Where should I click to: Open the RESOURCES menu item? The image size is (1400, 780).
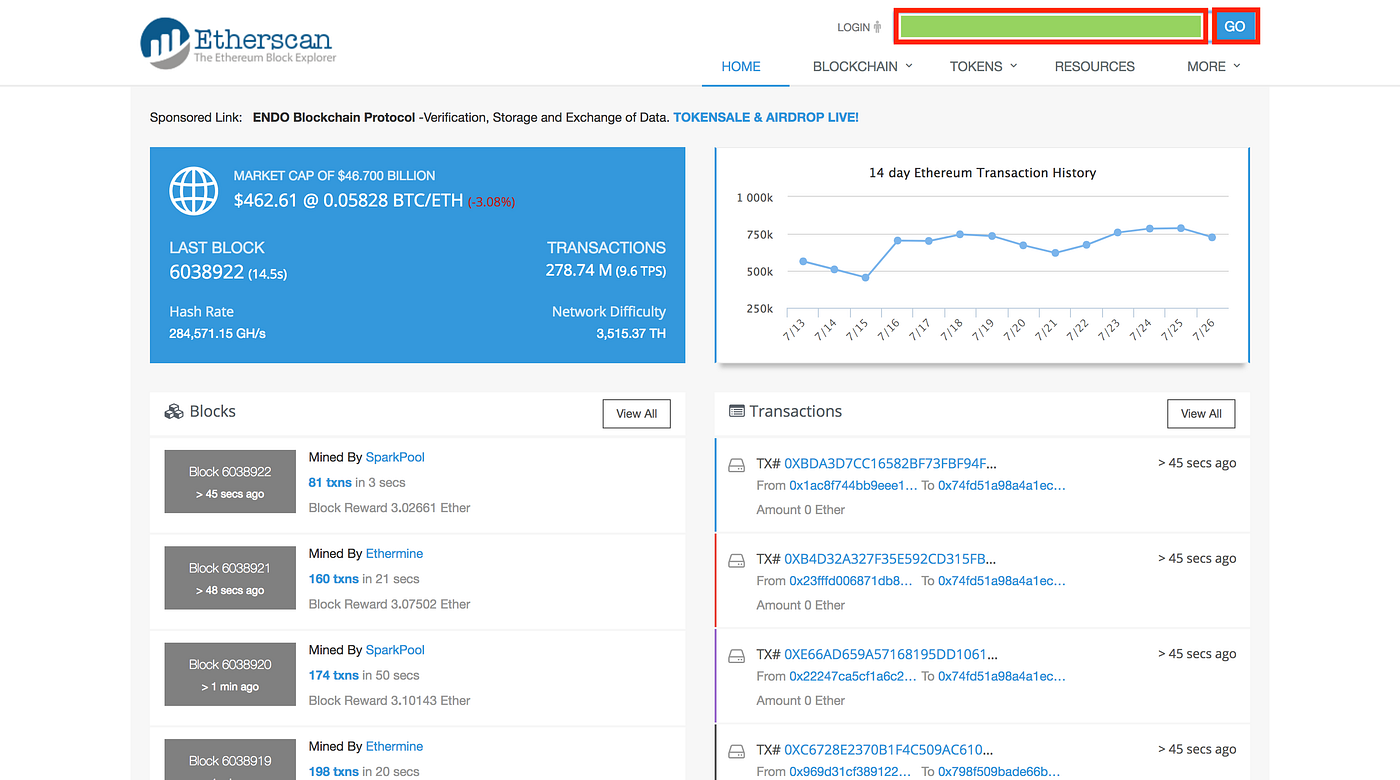(x=1095, y=66)
